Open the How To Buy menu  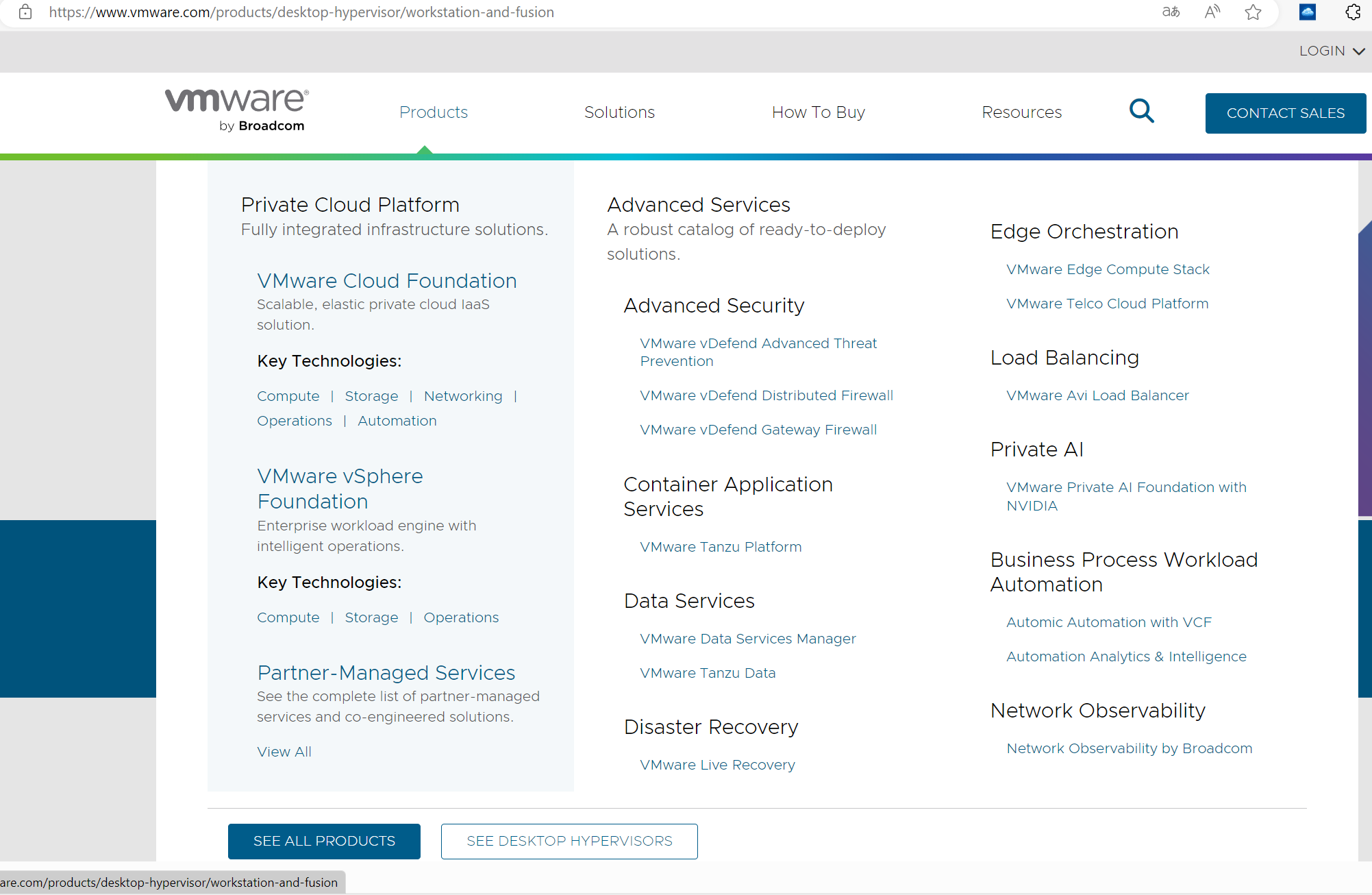tap(818, 112)
